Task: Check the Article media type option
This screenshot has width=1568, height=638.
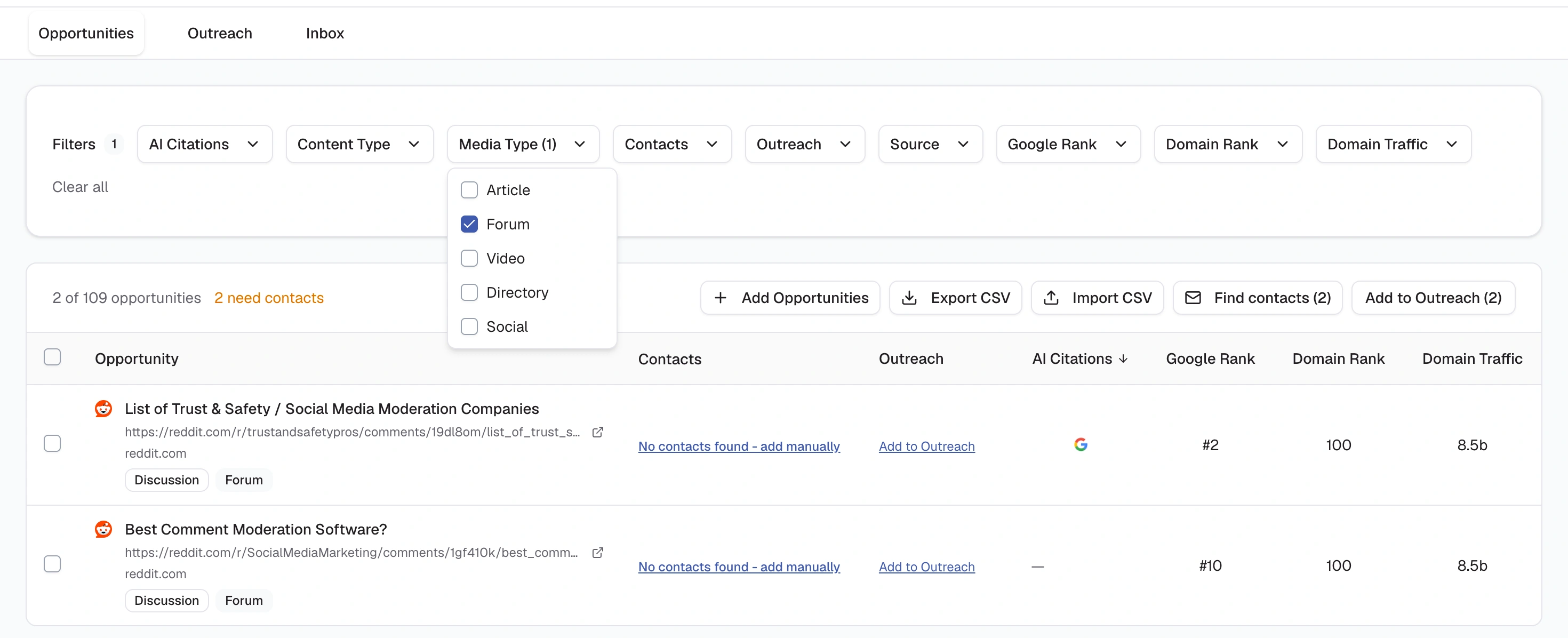Action: [469, 190]
